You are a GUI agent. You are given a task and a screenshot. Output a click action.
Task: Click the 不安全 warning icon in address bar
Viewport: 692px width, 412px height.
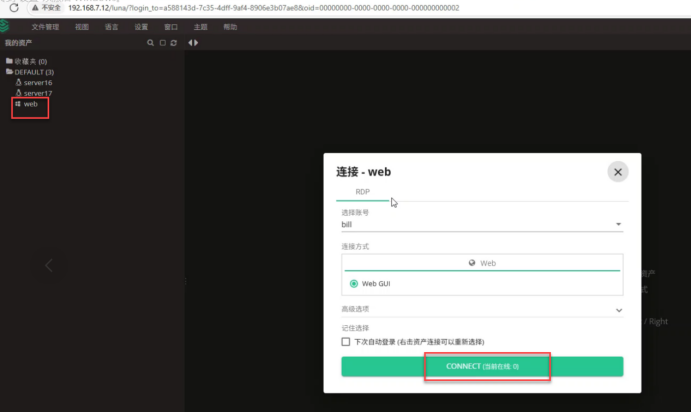click(34, 7)
